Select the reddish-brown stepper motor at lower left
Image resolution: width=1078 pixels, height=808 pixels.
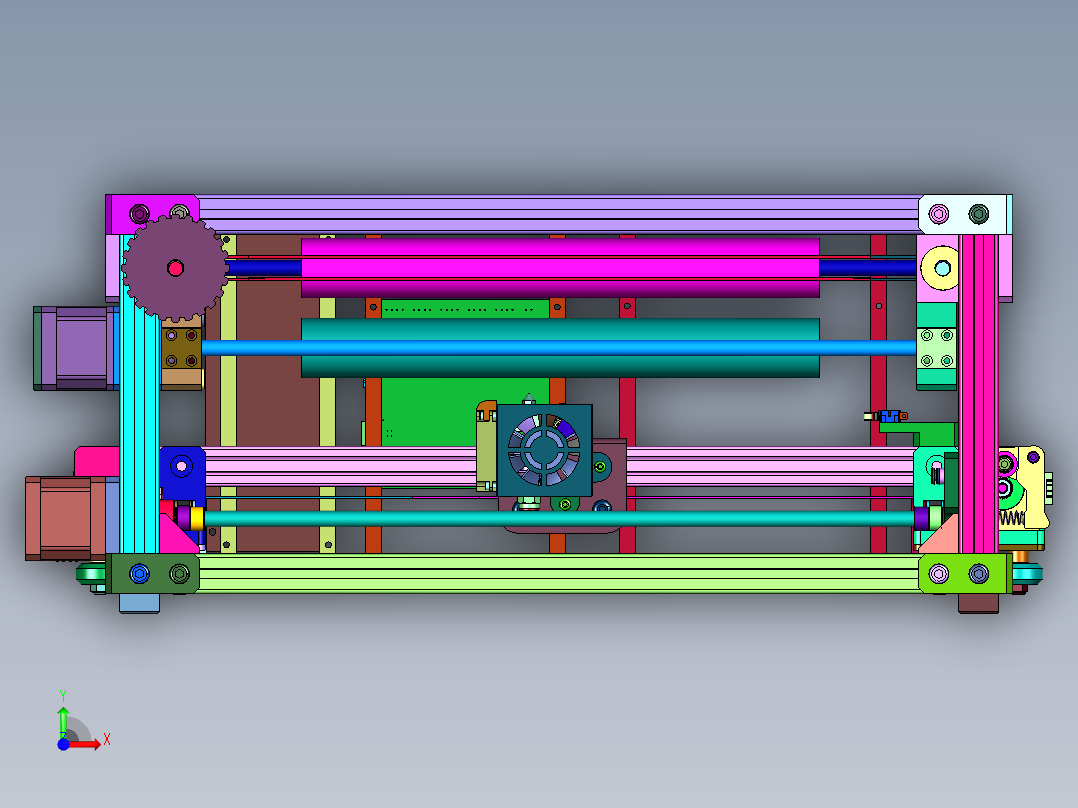pyautogui.click(x=65, y=518)
